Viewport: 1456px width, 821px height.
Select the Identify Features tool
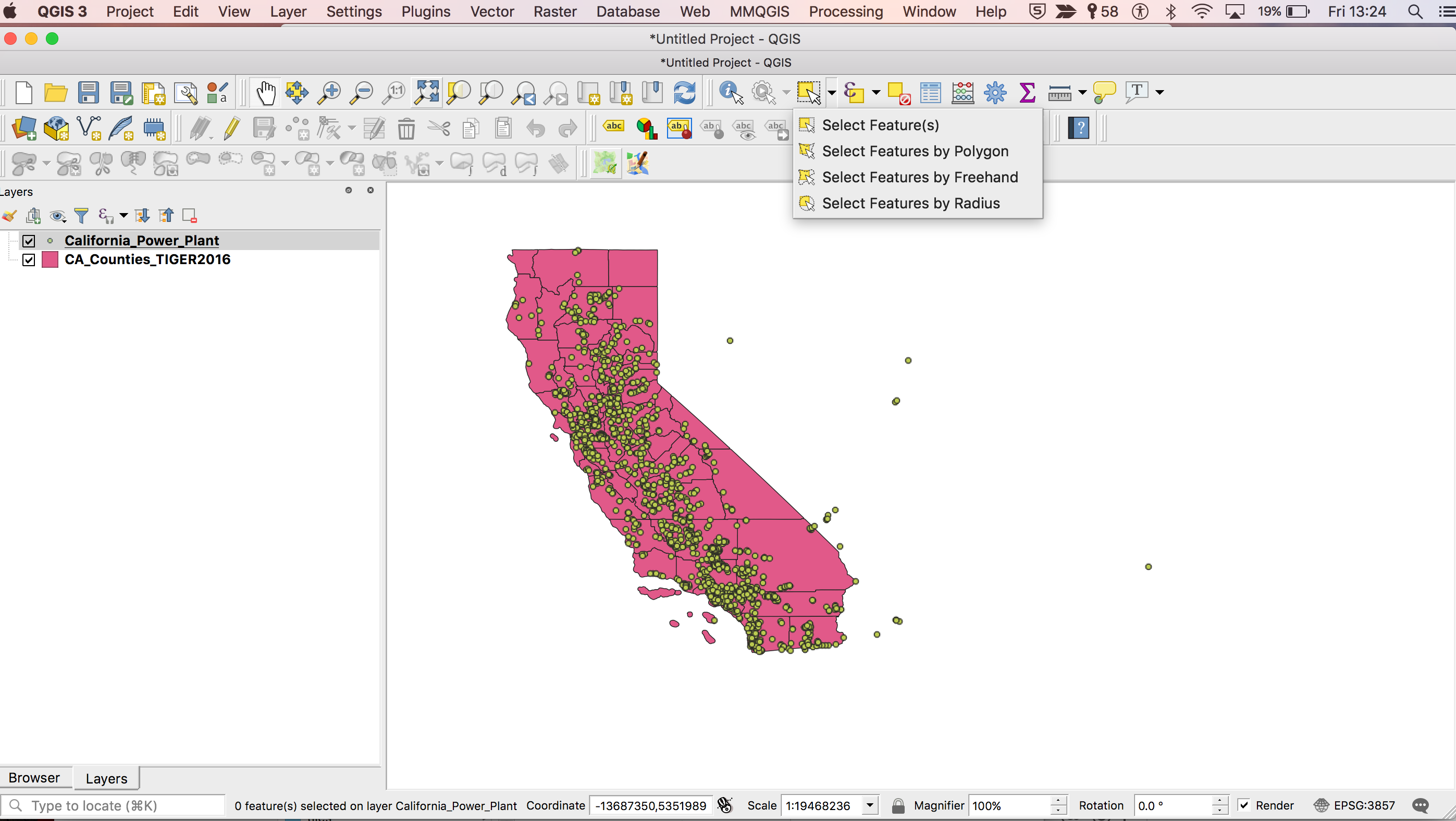coord(731,93)
